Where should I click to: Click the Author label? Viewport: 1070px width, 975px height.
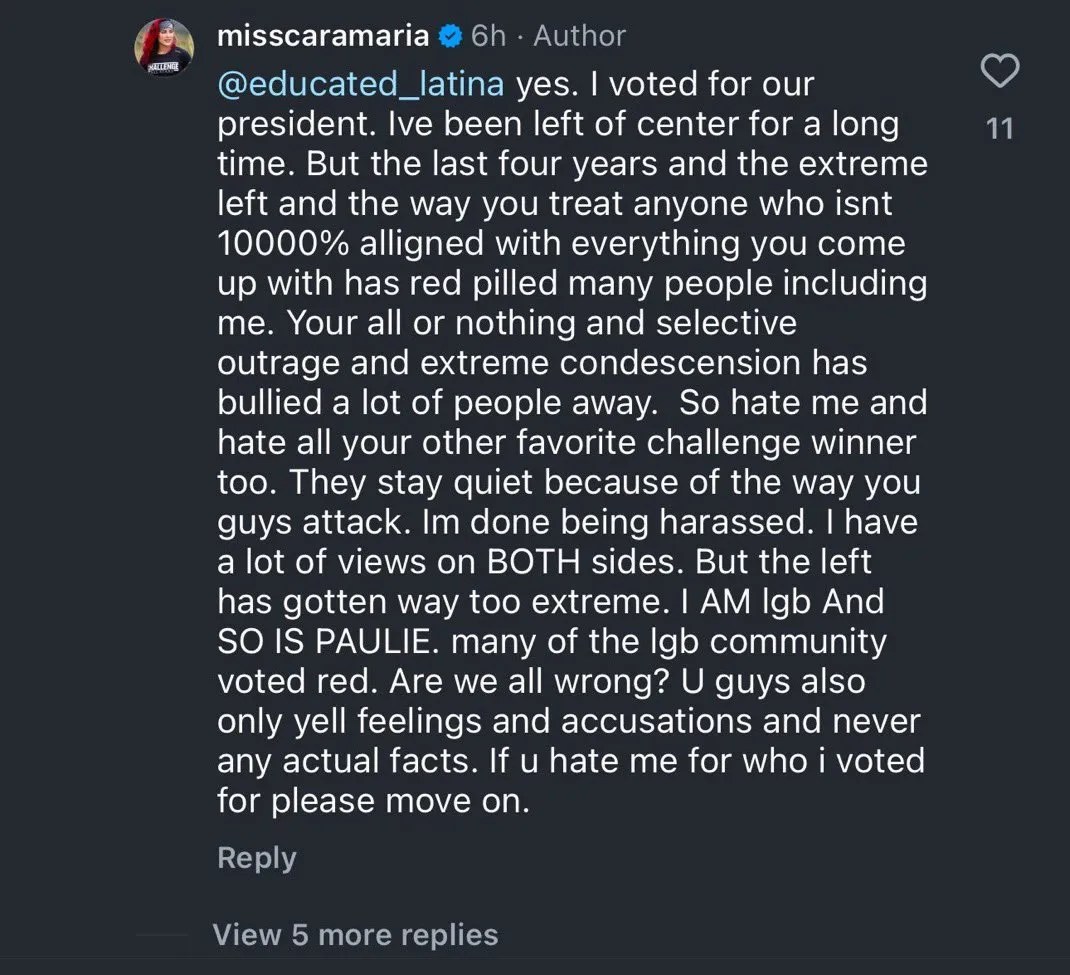tap(579, 36)
